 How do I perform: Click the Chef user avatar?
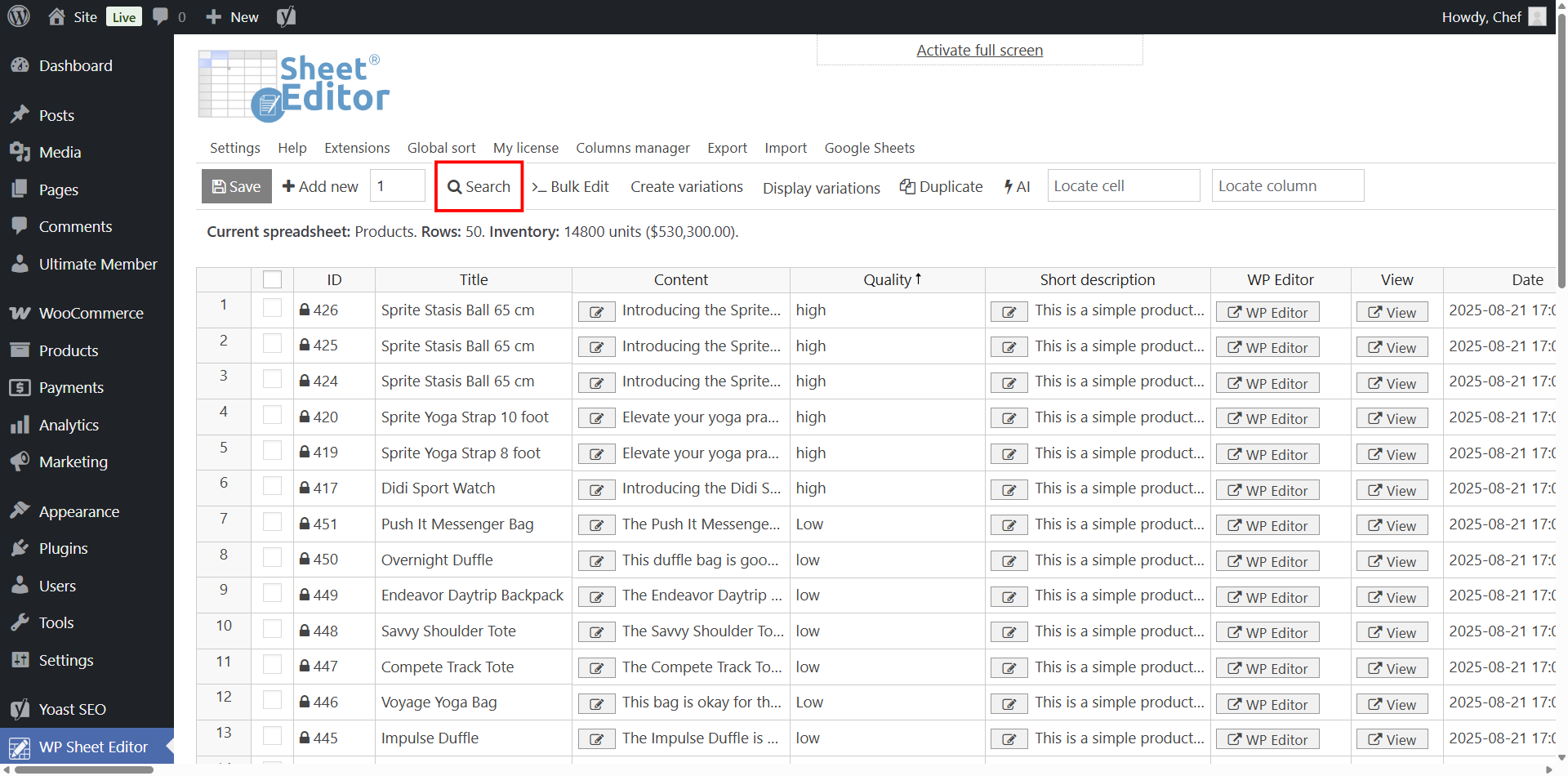click(1537, 16)
